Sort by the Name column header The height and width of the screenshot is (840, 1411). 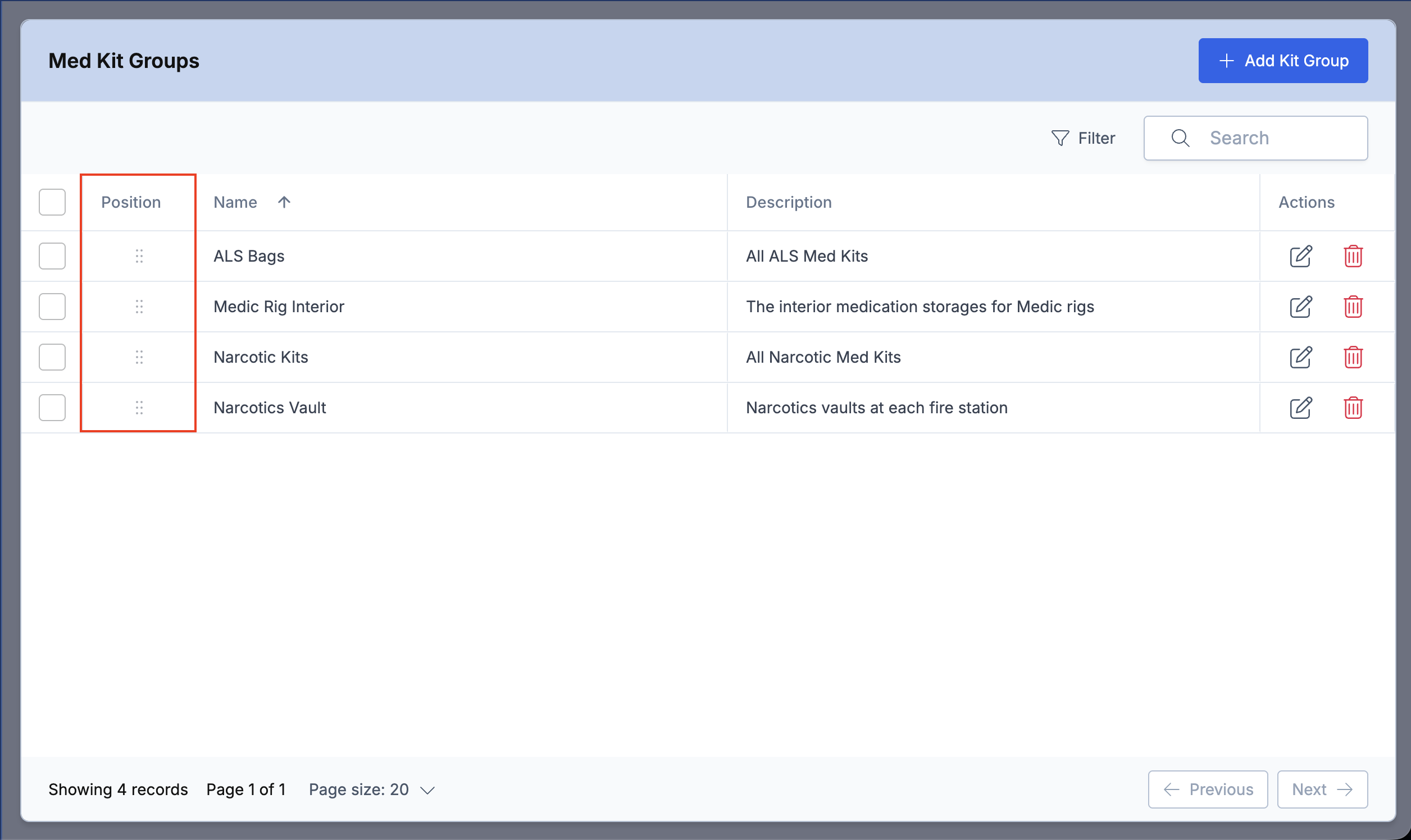(235, 202)
